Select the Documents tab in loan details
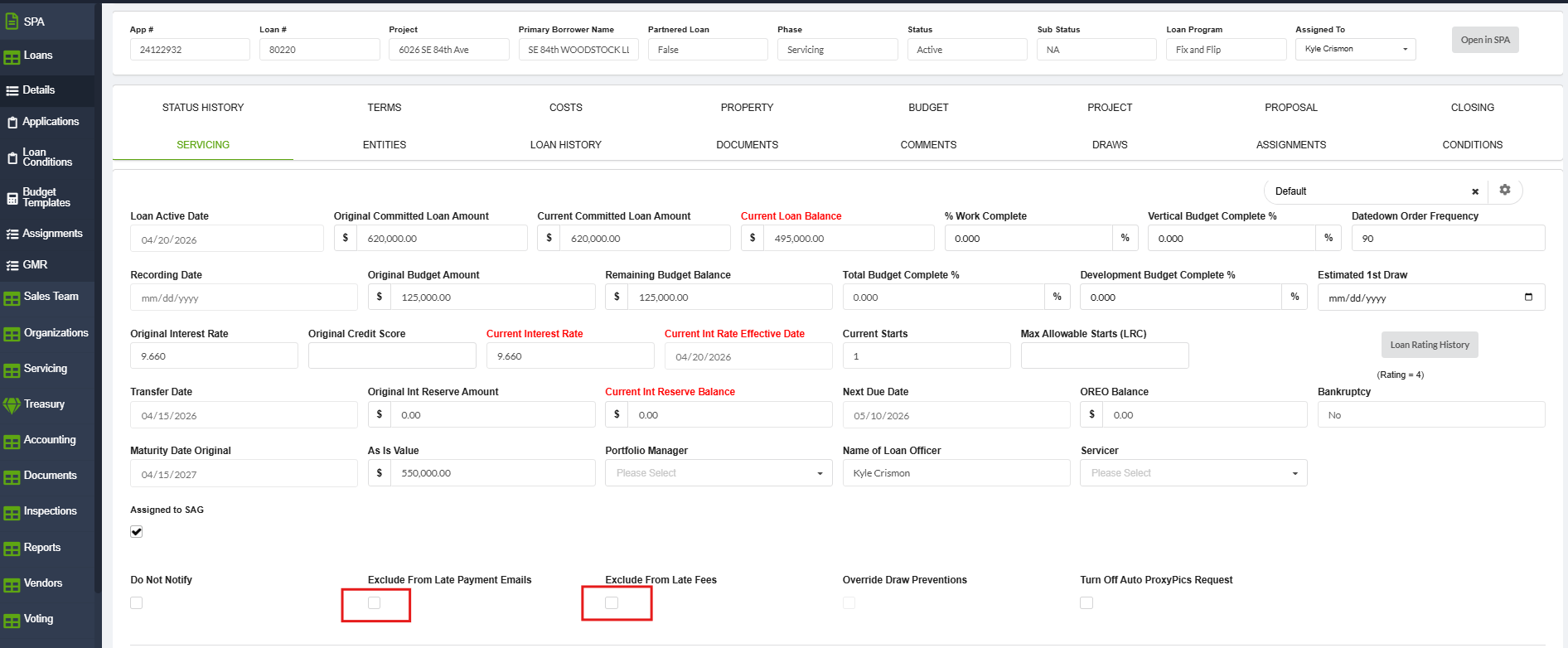 point(747,145)
